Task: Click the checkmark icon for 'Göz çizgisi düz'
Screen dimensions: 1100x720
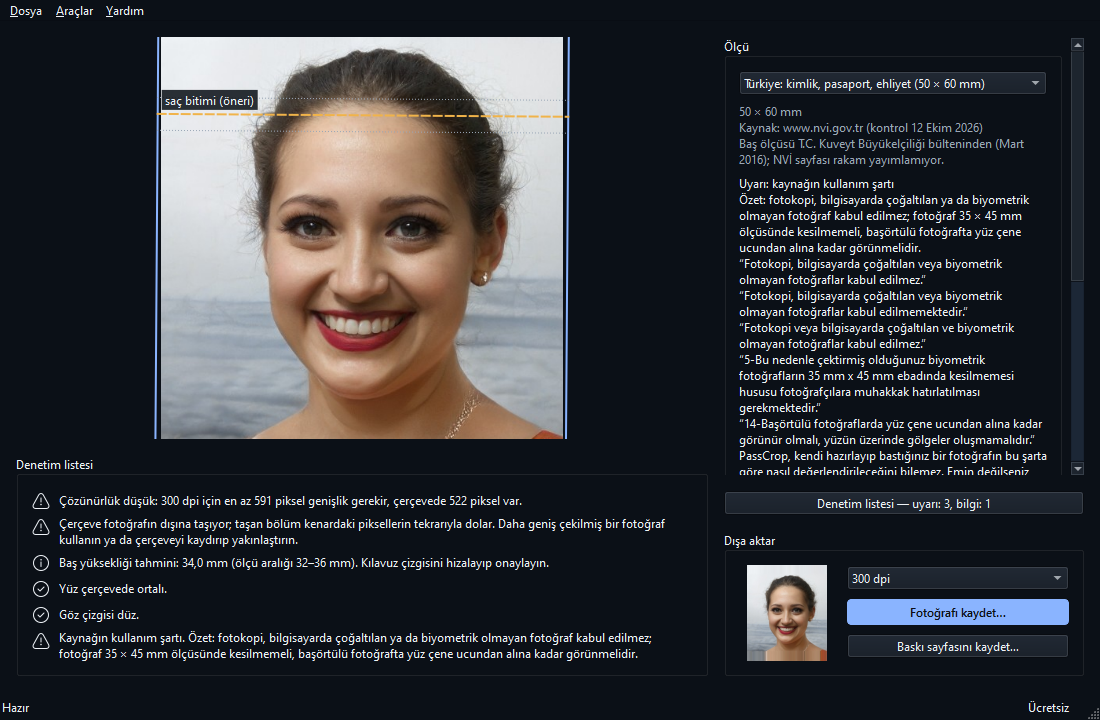Action: point(41,615)
